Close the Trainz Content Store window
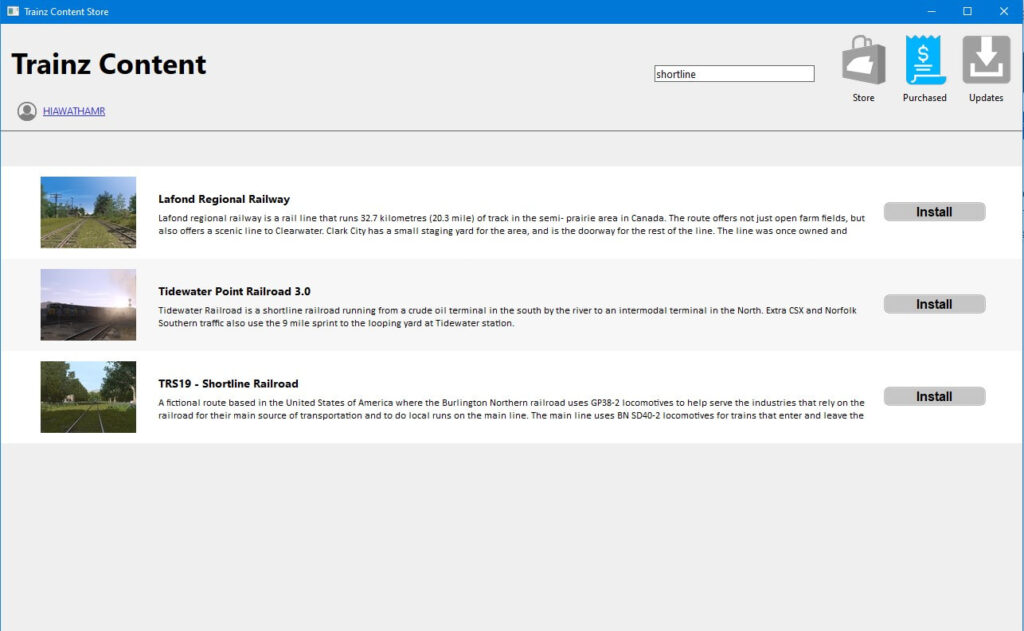The image size is (1024, 631). 1004,11
